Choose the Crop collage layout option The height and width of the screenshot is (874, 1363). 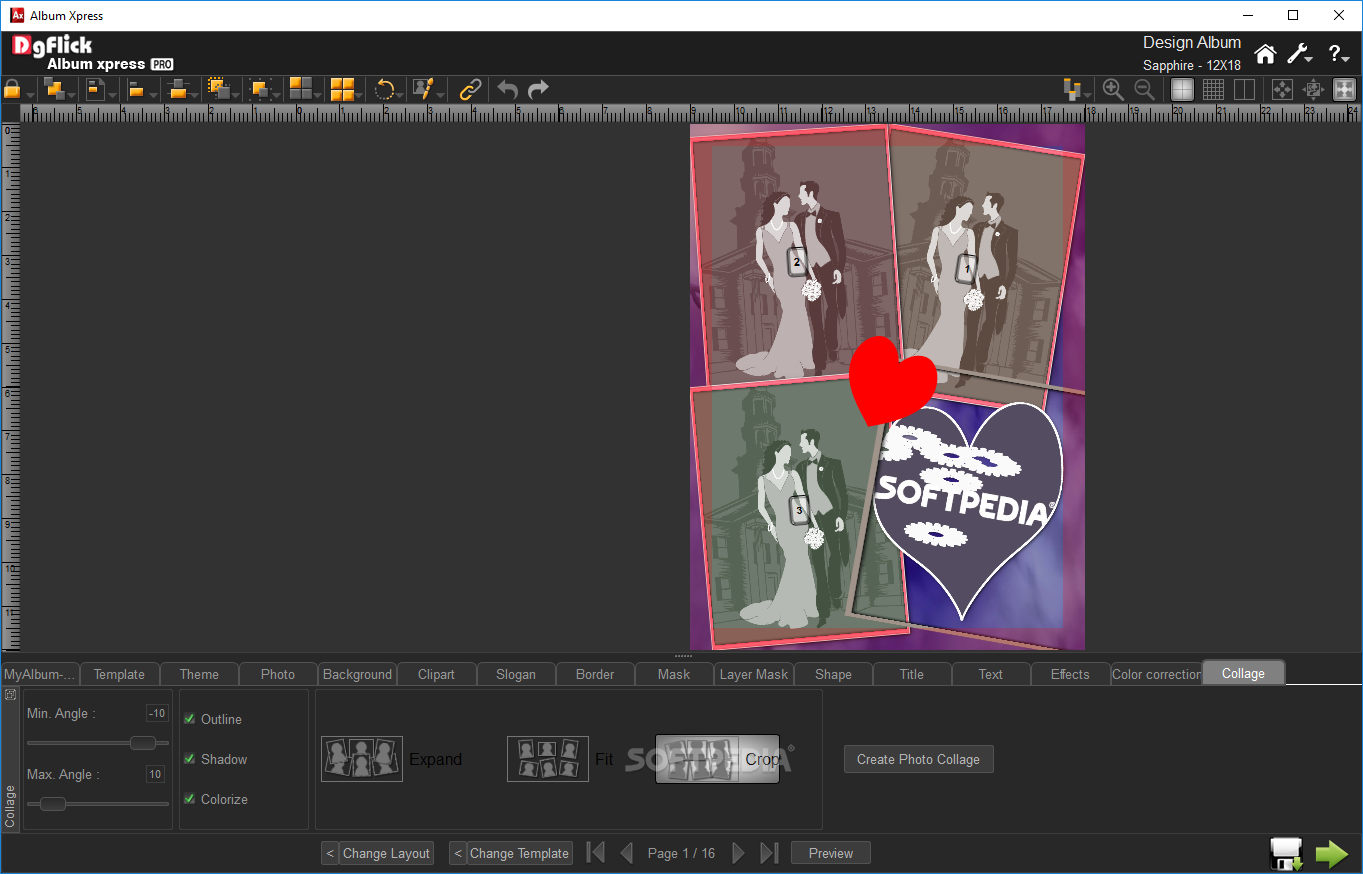coord(717,759)
